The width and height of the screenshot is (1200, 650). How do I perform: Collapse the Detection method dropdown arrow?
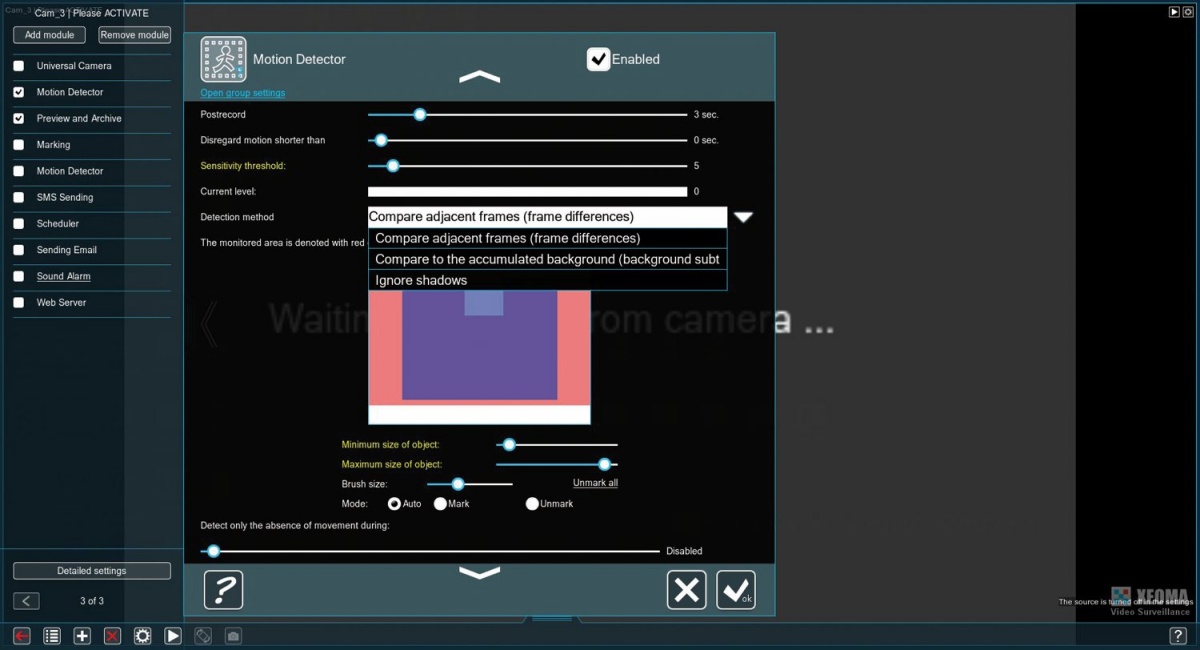(x=743, y=217)
